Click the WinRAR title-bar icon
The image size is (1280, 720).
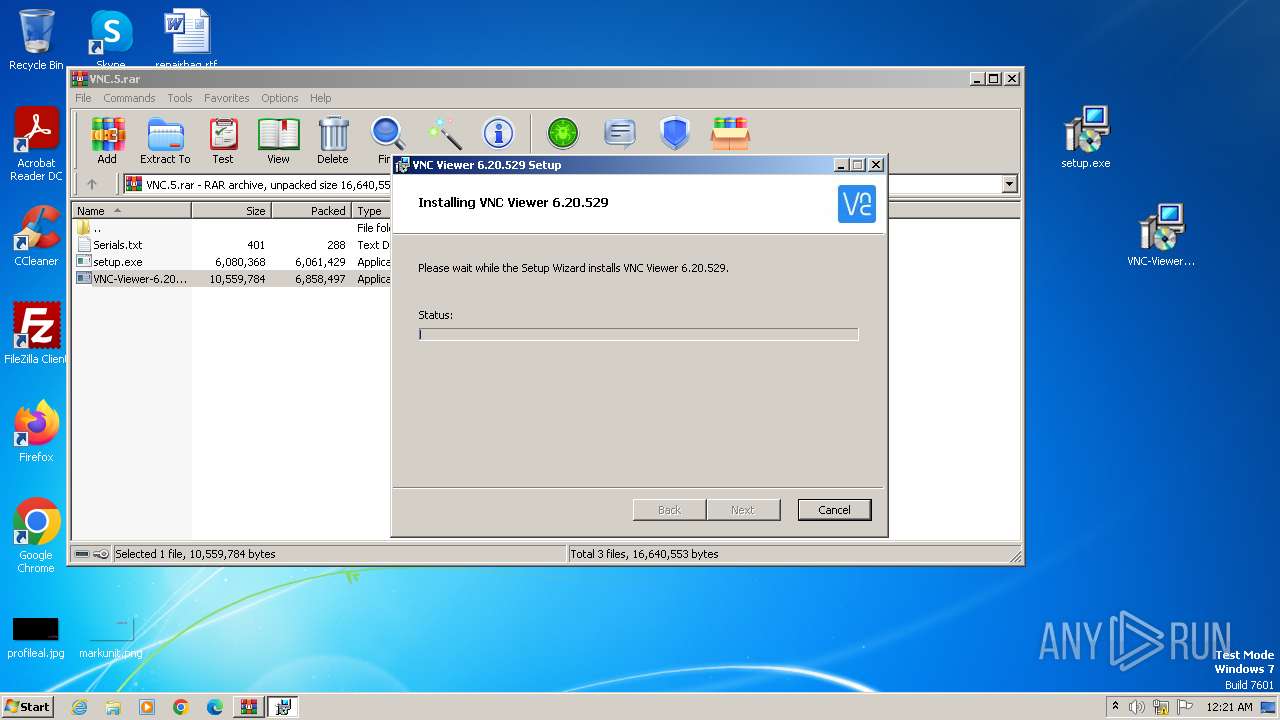pyautogui.click(x=80, y=79)
